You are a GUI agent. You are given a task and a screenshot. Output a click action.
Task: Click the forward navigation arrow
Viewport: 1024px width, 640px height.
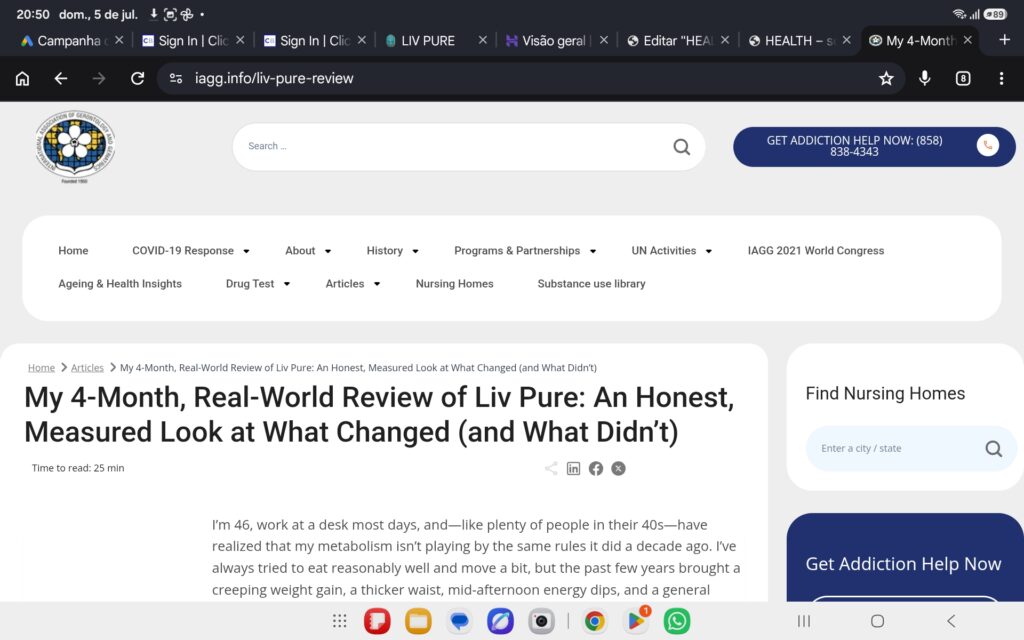99,78
